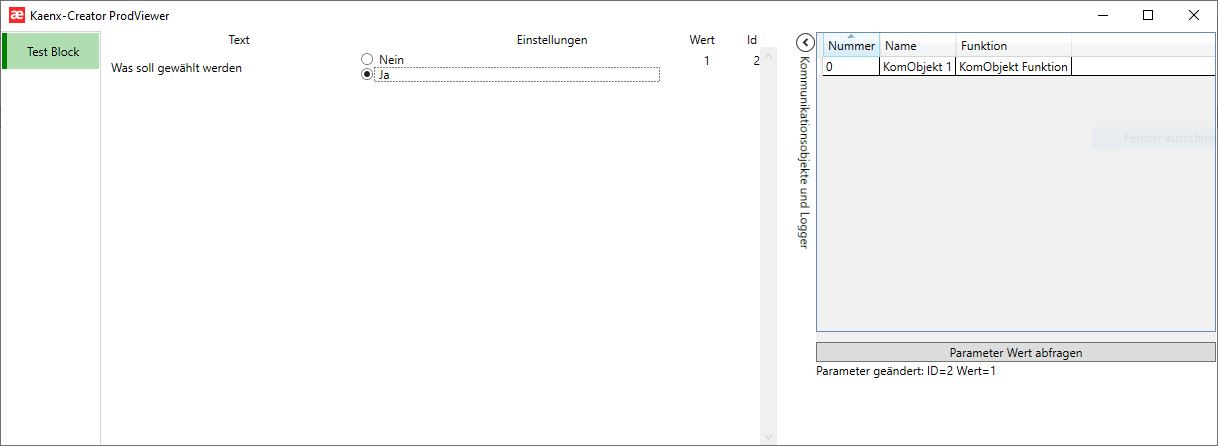Click the Kaenx-Creator app logo icon

(17, 15)
